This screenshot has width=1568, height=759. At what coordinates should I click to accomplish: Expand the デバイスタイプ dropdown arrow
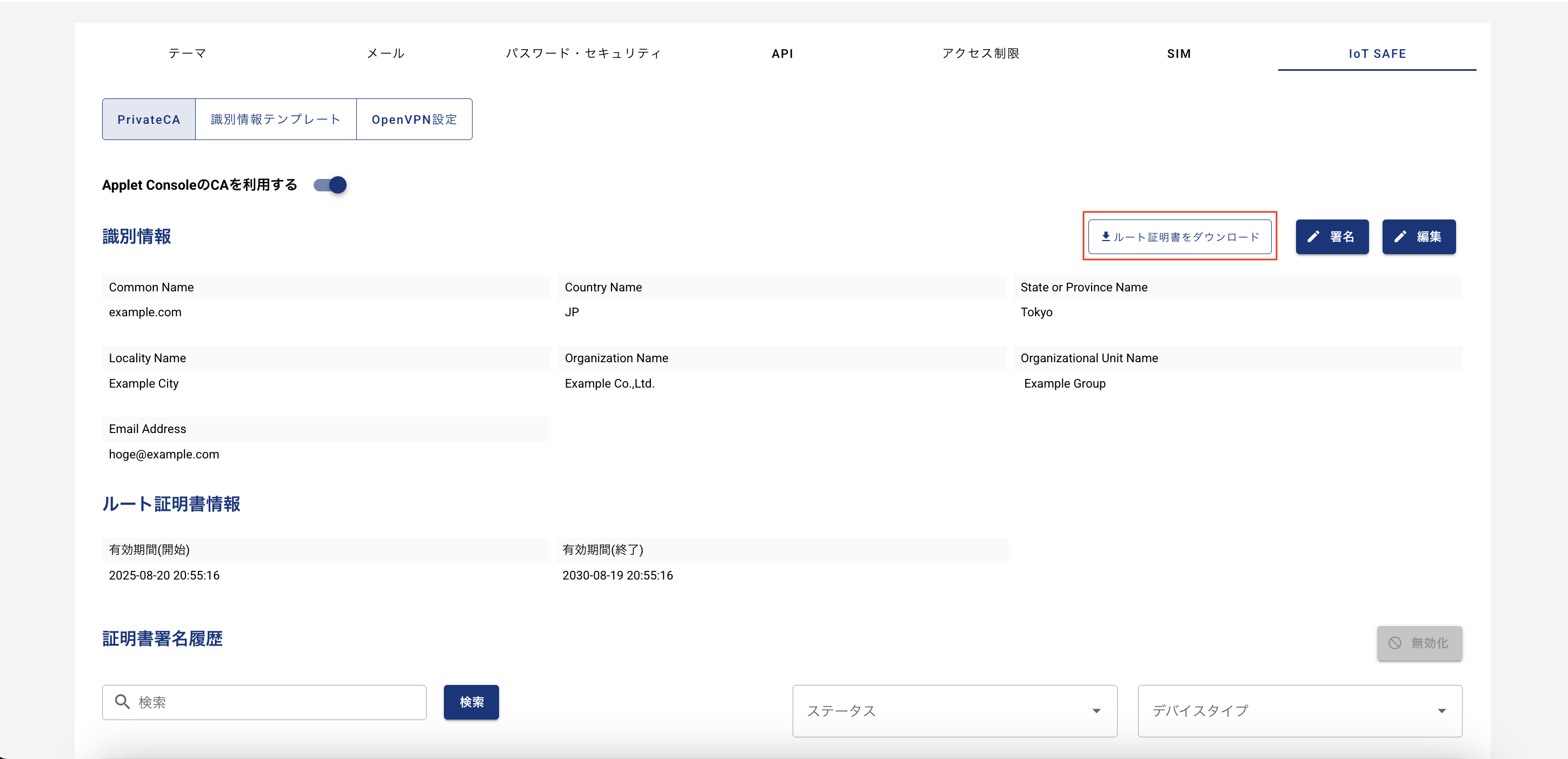(x=1441, y=710)
